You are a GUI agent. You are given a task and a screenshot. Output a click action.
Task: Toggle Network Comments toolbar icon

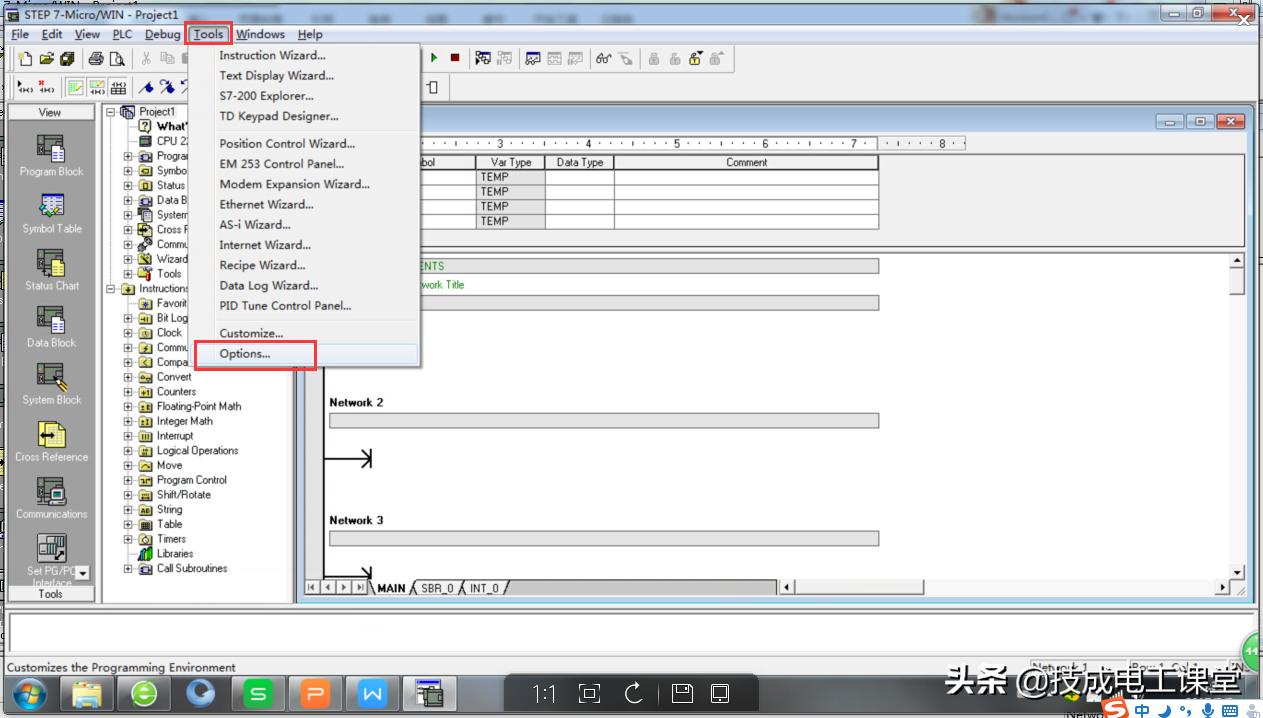[x=97, y=87]
